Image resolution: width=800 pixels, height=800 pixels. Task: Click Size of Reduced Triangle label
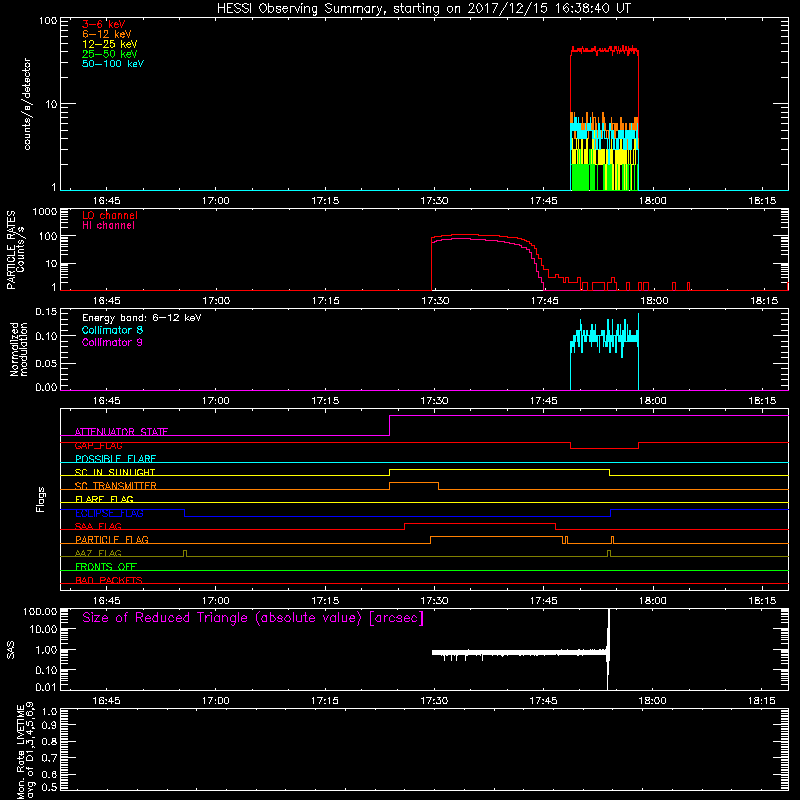click(x=253, y=618)
